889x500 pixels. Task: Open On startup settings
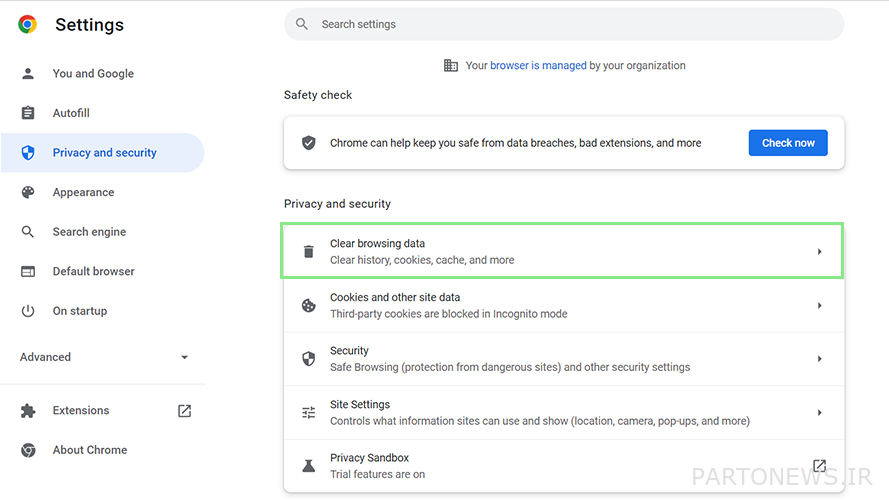[103, 311]
